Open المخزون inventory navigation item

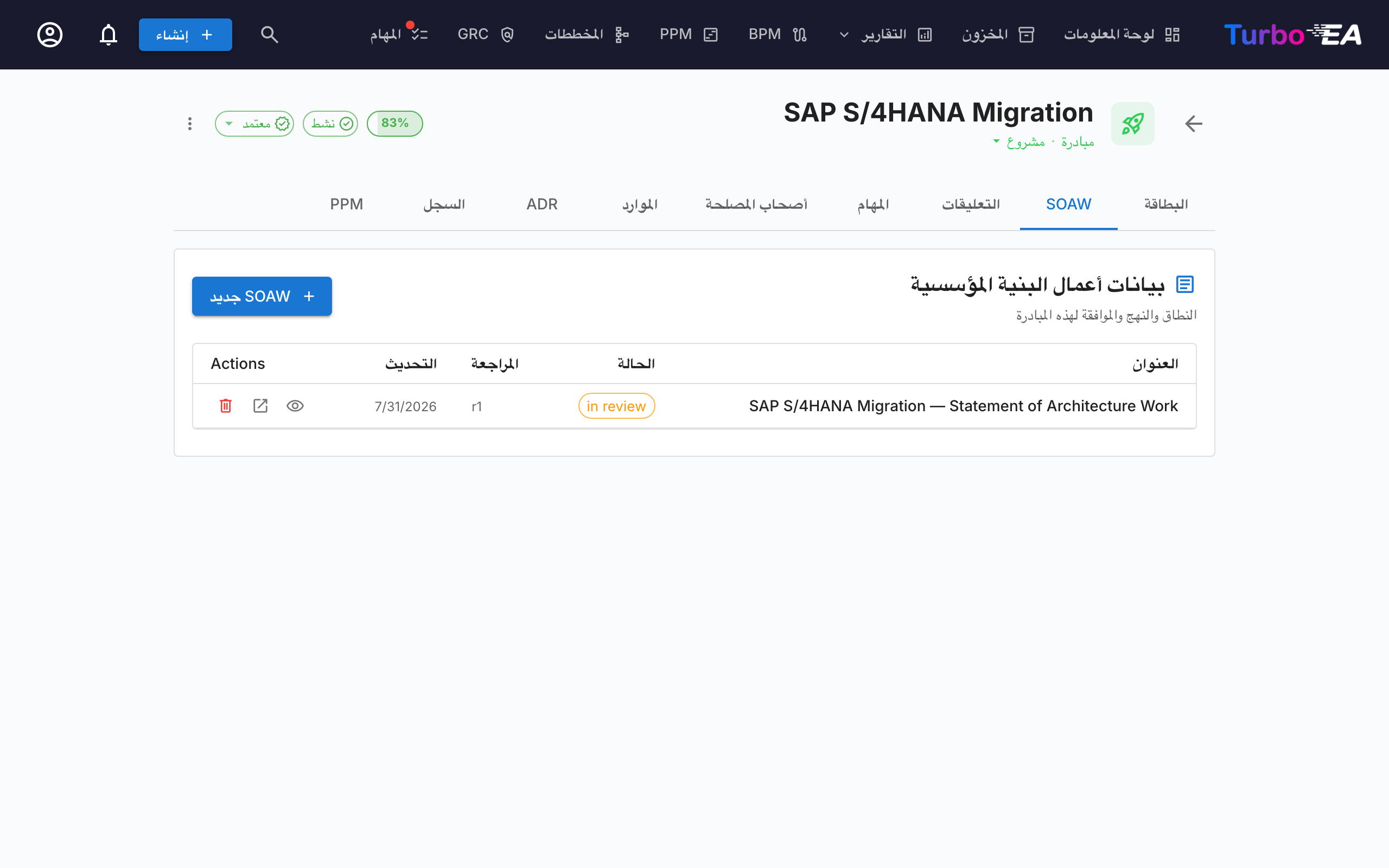(x=998, y=34)
